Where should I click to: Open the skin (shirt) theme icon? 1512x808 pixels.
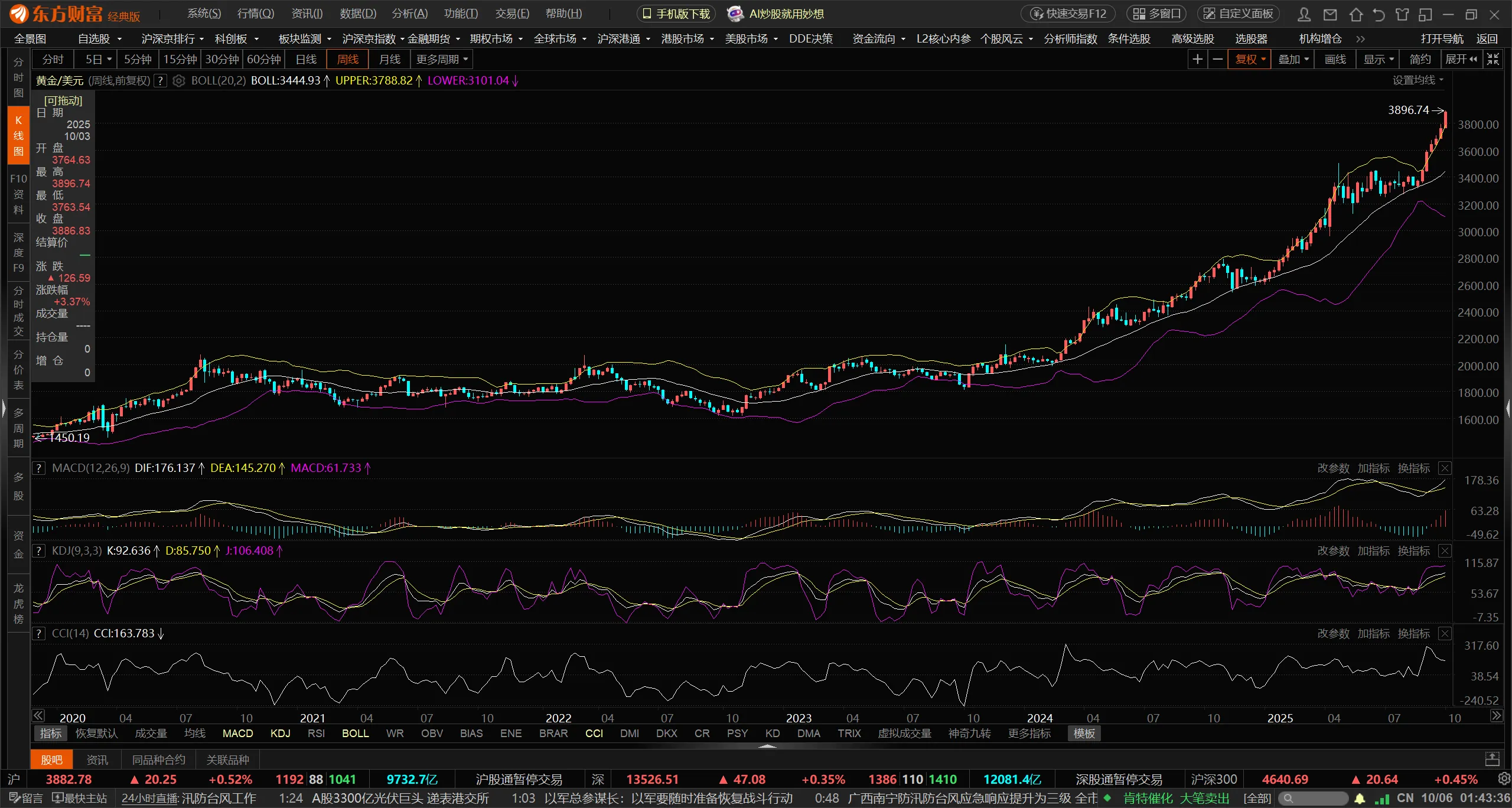1402,14
